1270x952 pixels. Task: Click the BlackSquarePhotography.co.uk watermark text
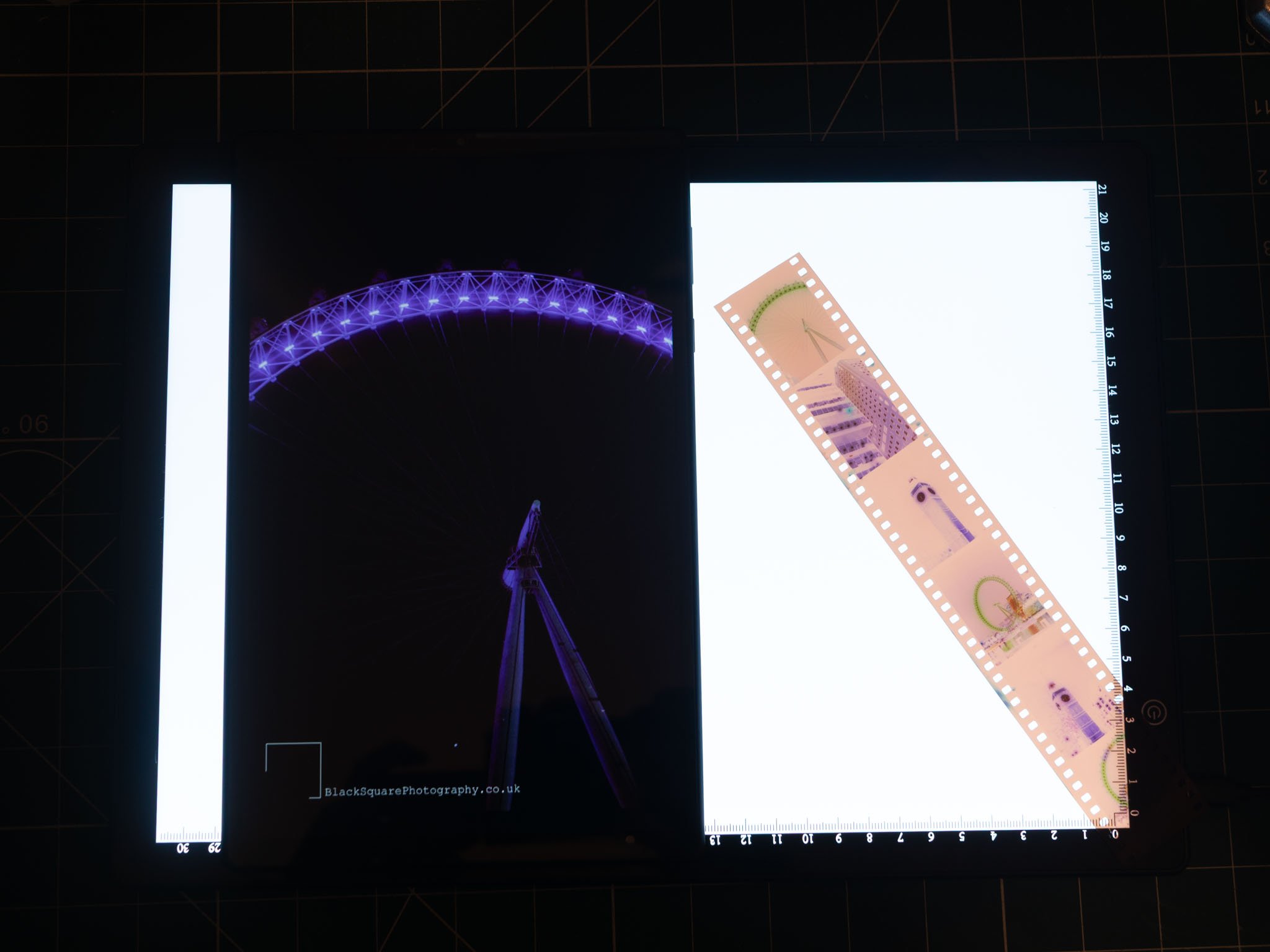pos(422,791)
